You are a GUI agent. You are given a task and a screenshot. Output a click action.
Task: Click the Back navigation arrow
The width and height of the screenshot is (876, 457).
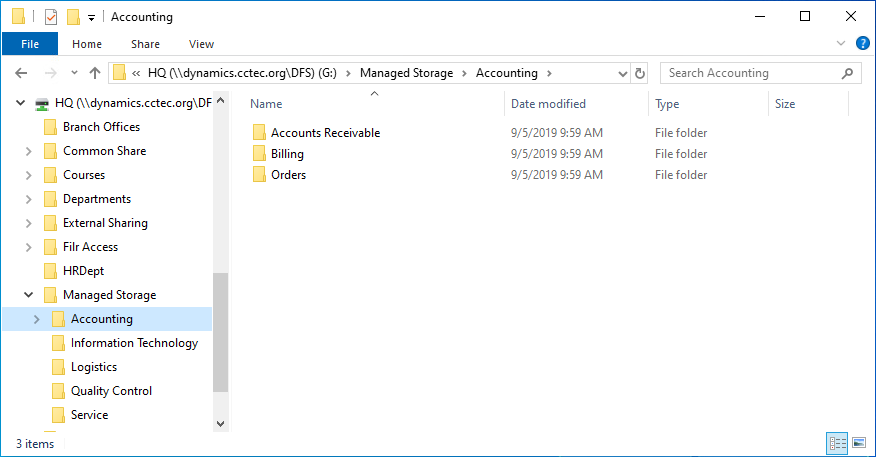pyautogui.click(x=22, y=73)
